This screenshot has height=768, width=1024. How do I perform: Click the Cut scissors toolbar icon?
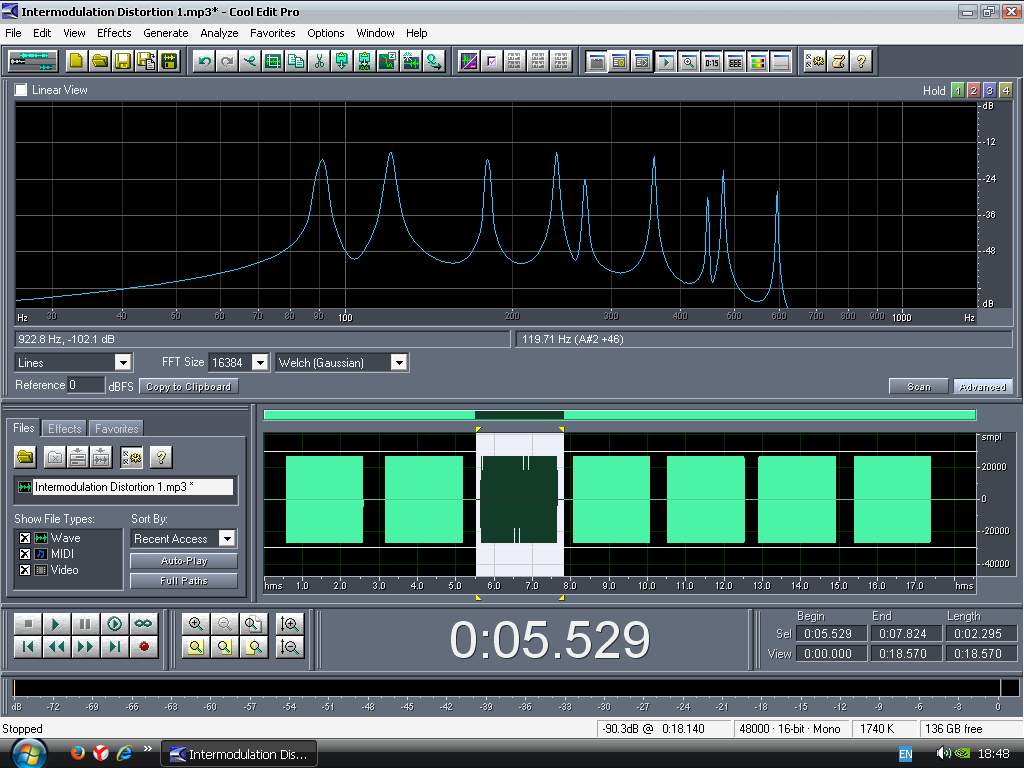(x=319, y=61)
